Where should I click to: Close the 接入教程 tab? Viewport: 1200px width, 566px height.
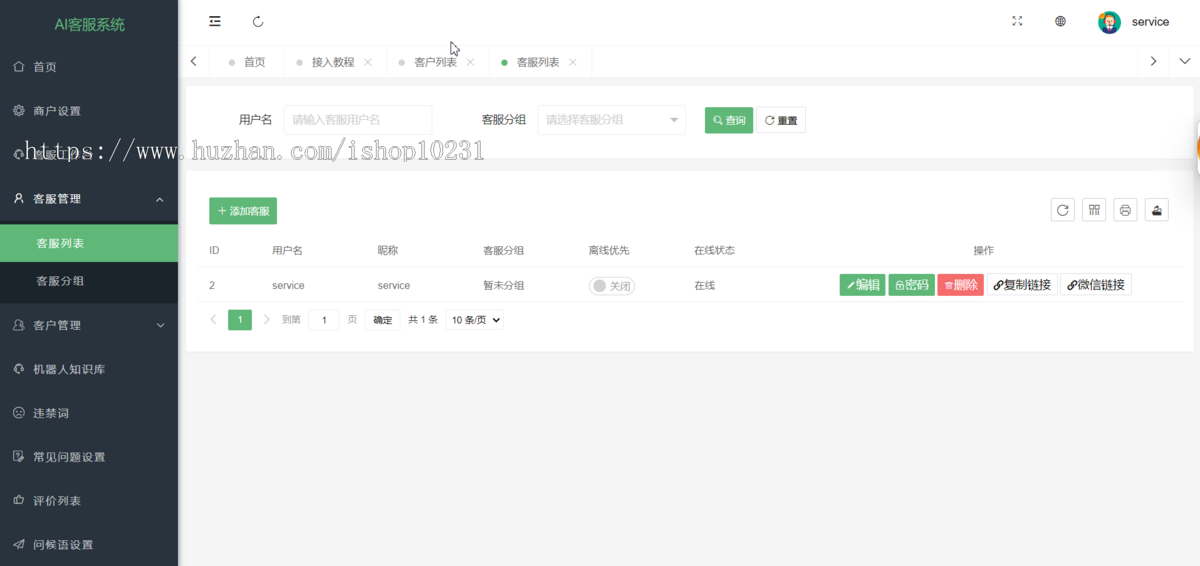click(368, 62)
